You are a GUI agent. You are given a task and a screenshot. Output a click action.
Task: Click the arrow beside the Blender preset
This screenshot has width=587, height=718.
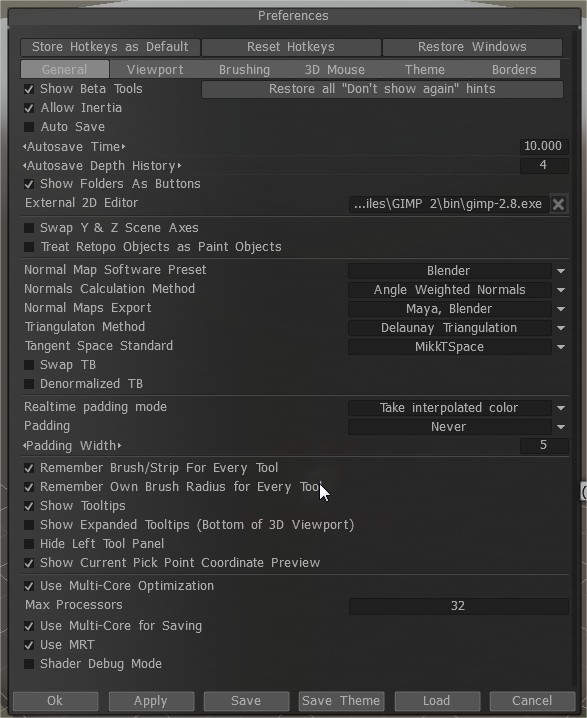point(561,271)
